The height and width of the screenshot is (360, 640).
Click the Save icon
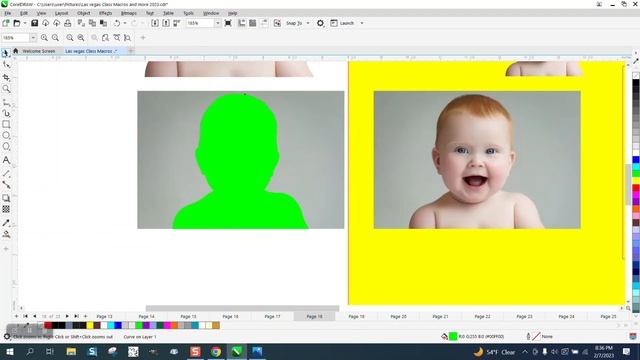pyautogui.click(x=35, y=23)
